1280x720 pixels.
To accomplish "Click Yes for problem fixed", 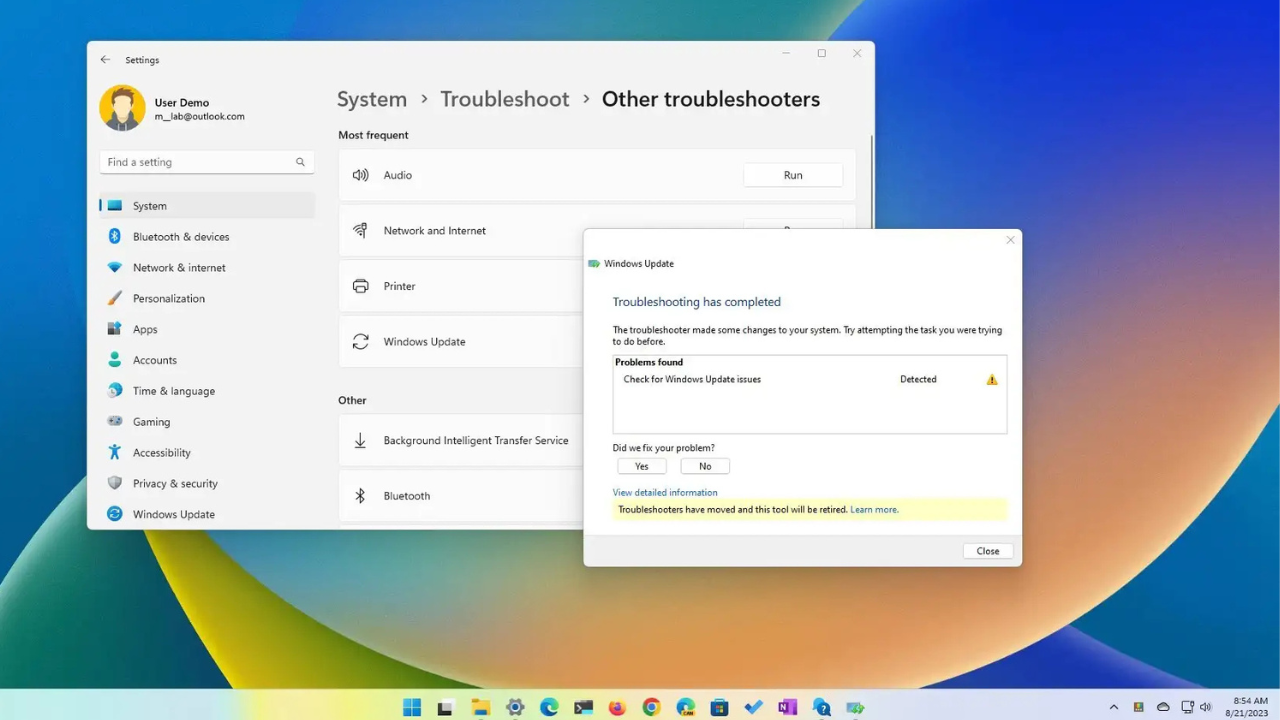I will pos(641,466).
